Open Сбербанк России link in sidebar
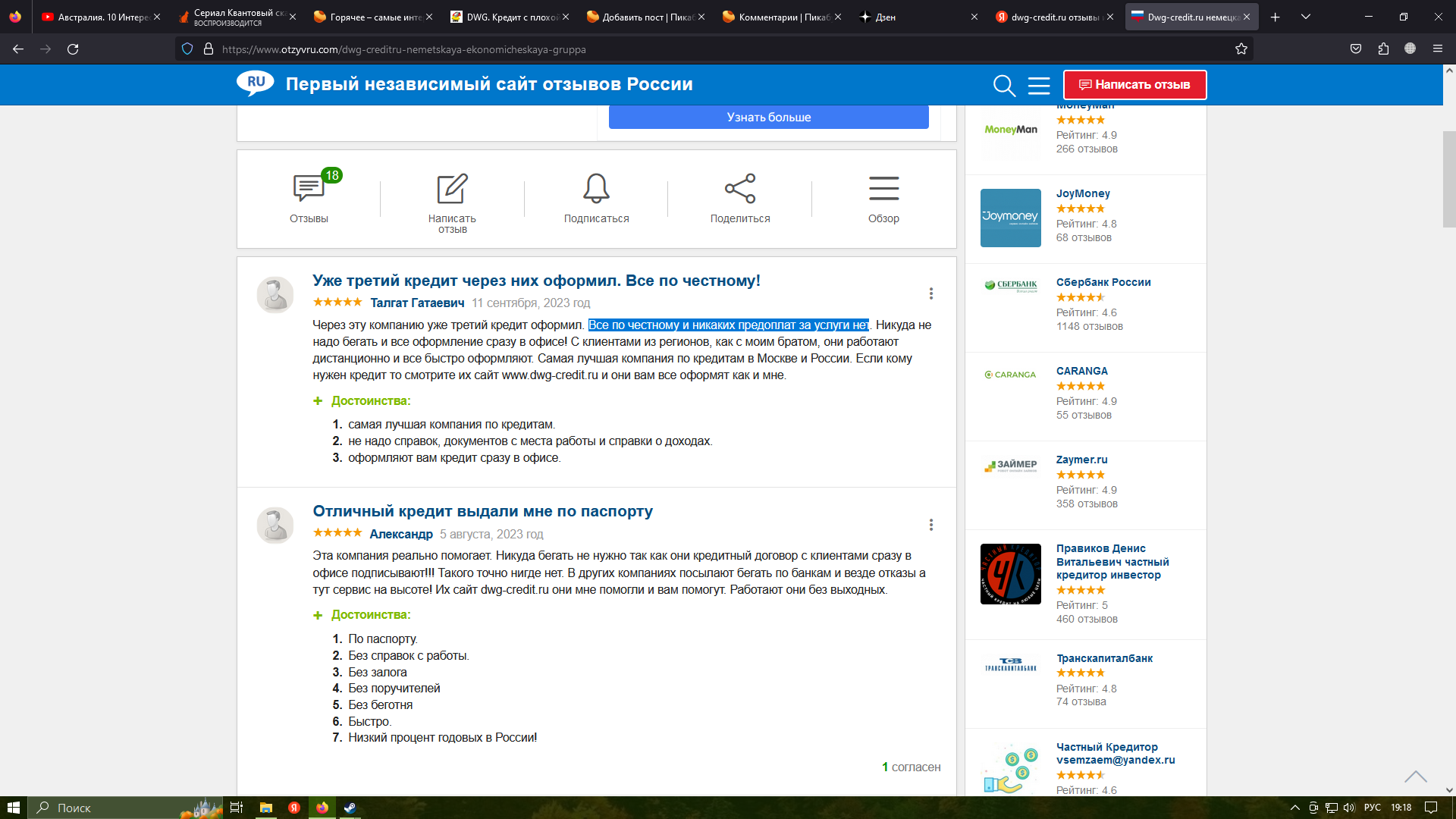The height and width of the screenshot is (819, 1456). click(1103, 282)
